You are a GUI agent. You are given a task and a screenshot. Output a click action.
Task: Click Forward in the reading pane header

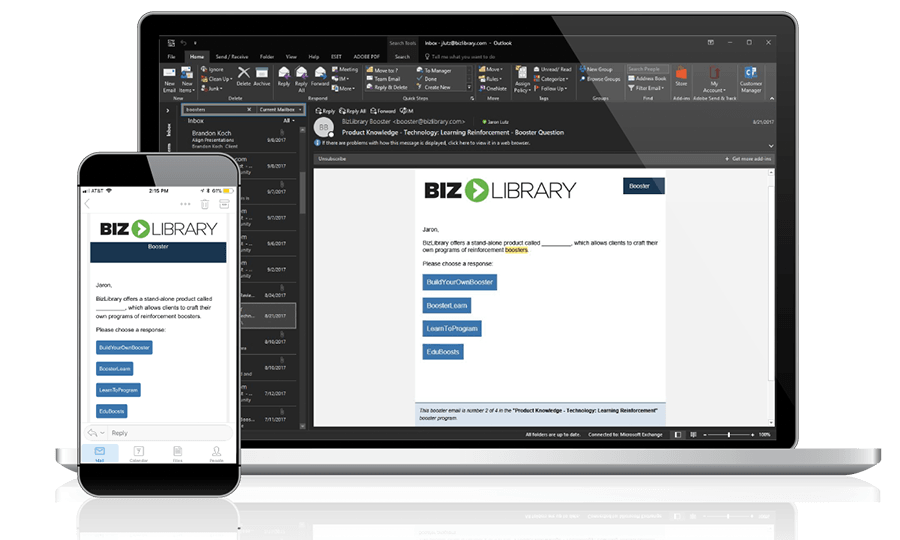click(x=383, y=111)
